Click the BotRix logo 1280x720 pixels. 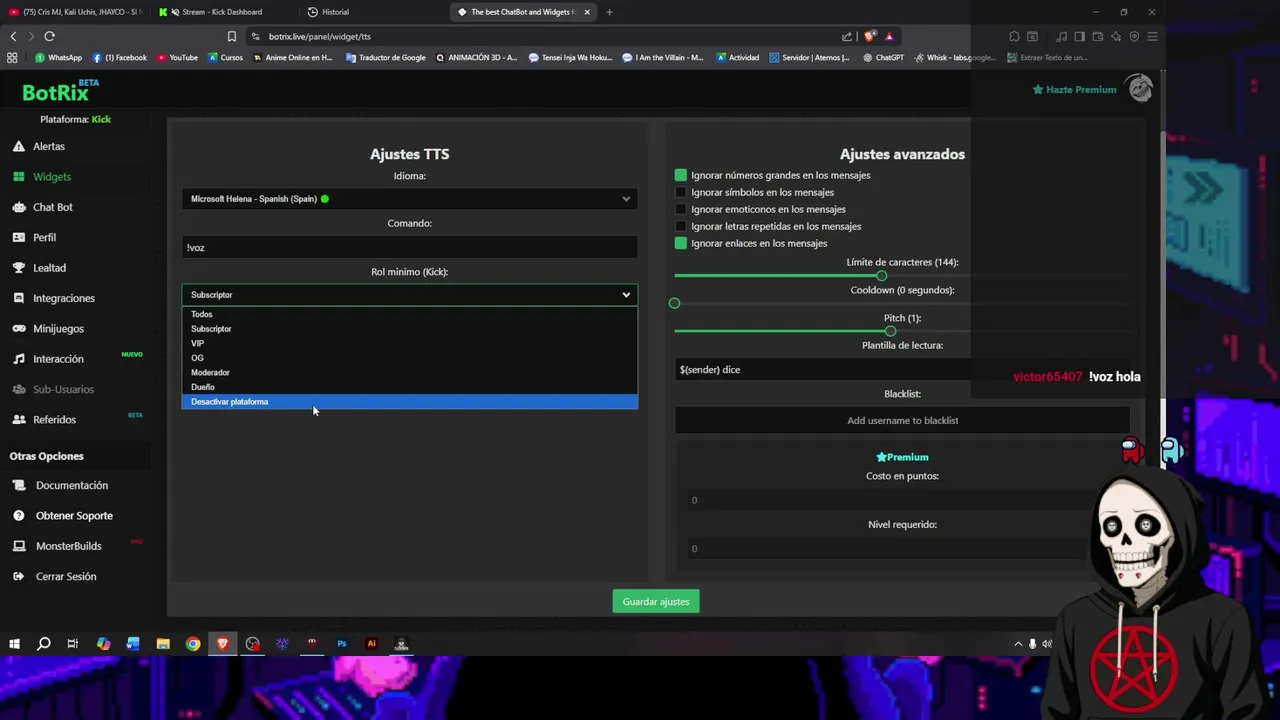[x=60, y=91]
